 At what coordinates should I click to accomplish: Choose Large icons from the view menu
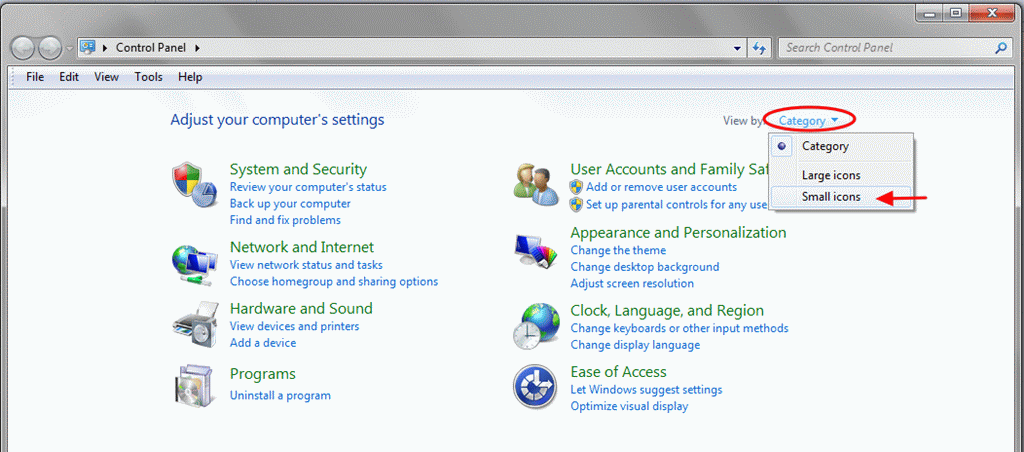click(x=841, y=175)
